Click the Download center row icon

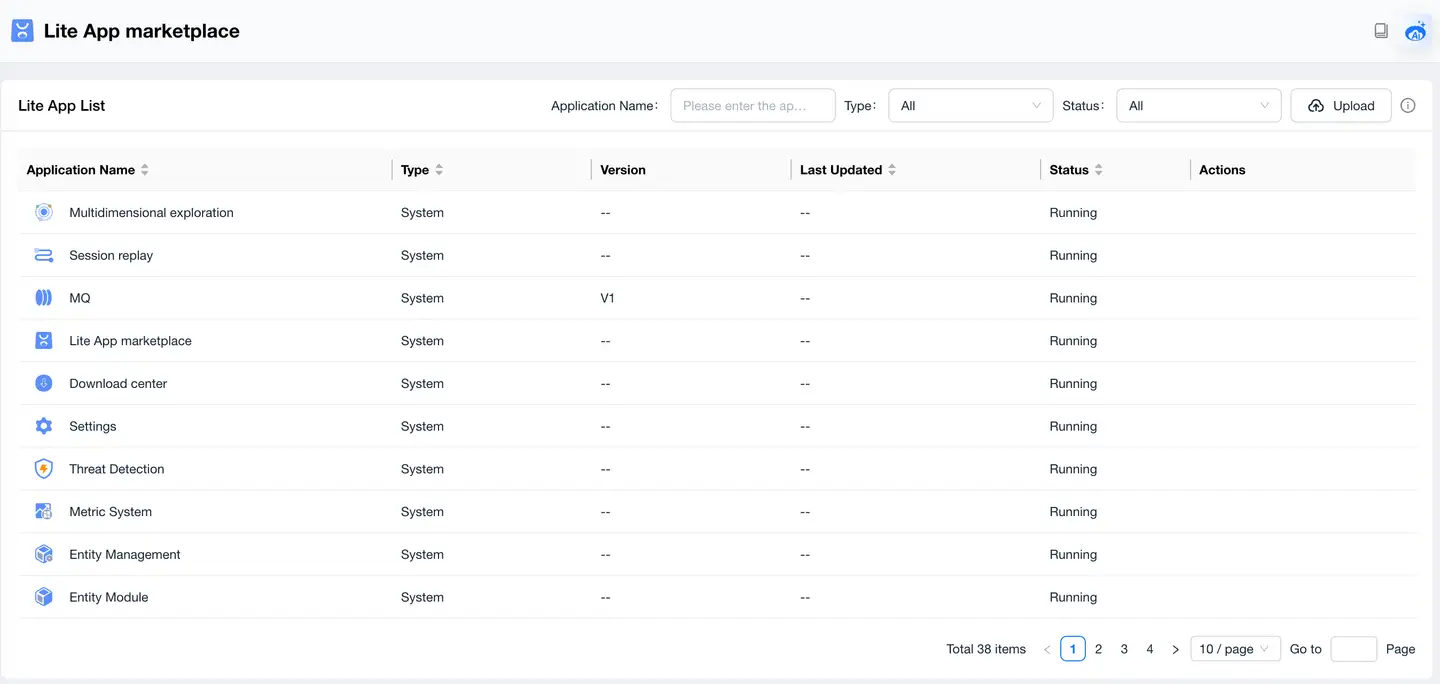tap(44, 383)
